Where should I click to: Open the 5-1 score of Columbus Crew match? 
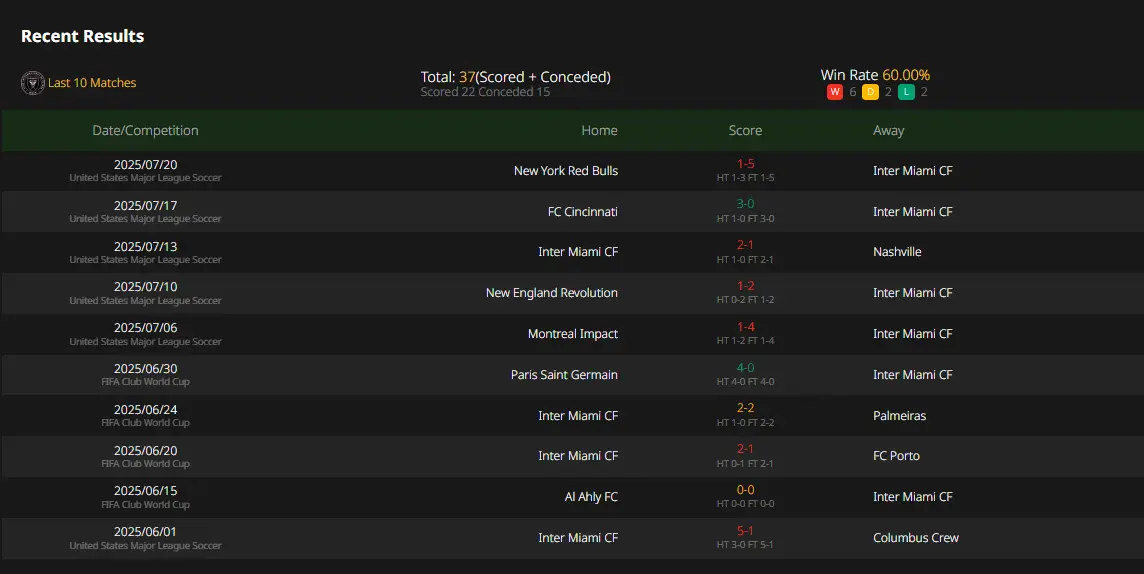point(745,530)
